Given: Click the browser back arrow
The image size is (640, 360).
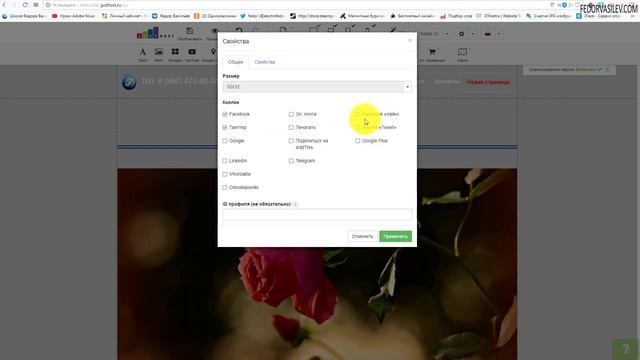Looking at the screenshot, I should [x=4, y=5].
